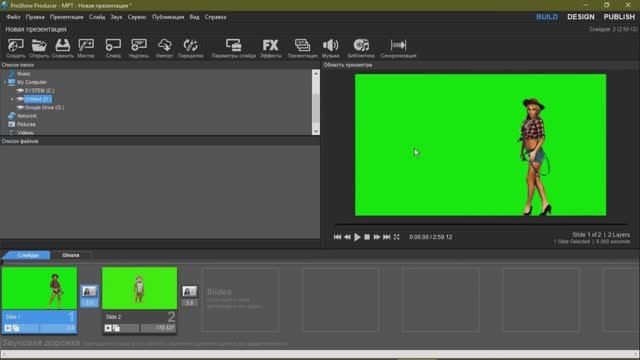Select the Slide 1 thumbnail
The width and height of the screenshot is (640, 360).
(x=39, y=288)
